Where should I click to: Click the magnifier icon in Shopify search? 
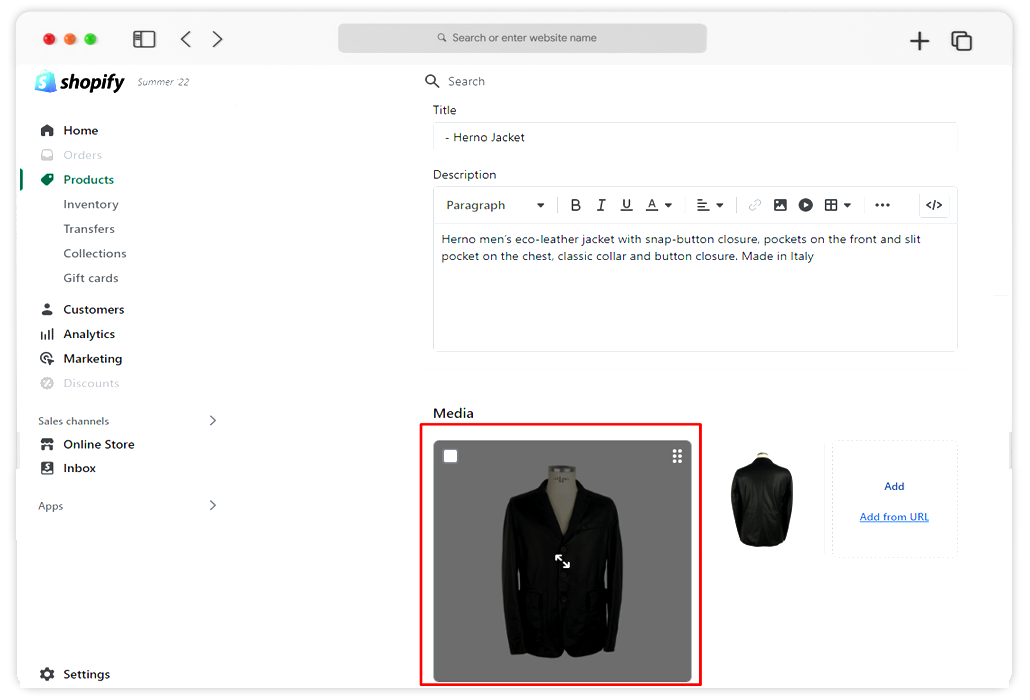(432, 81)
